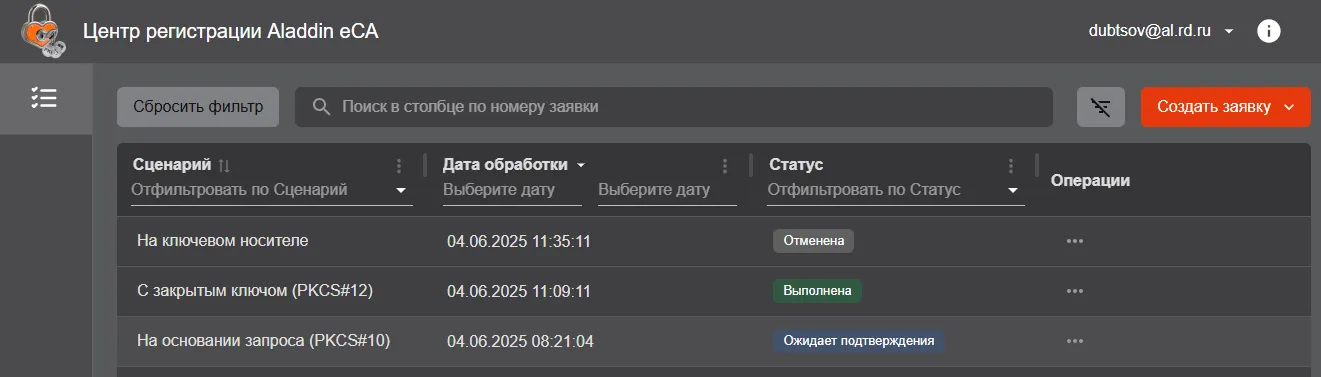Open operations menu for На основании запроса row
The height and width of the screenshot is (377, 1321).
1075,341
